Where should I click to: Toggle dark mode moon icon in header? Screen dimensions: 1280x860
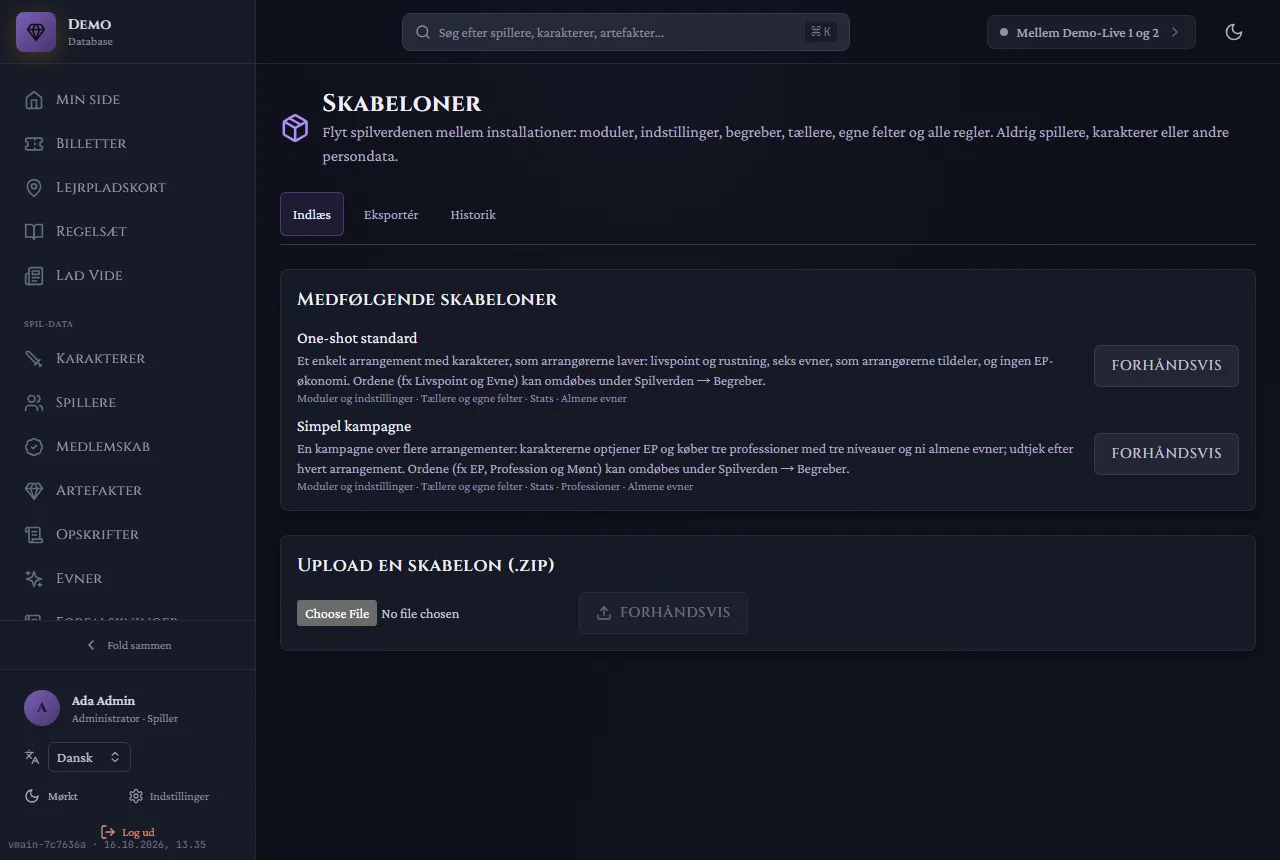(1234, 32)
